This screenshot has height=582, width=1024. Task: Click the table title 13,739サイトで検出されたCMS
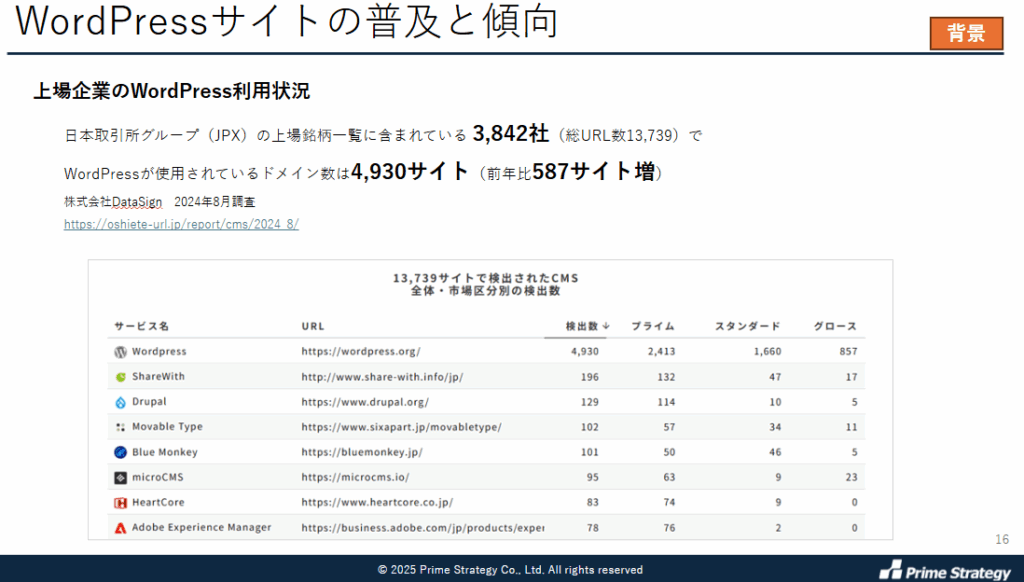486,278
